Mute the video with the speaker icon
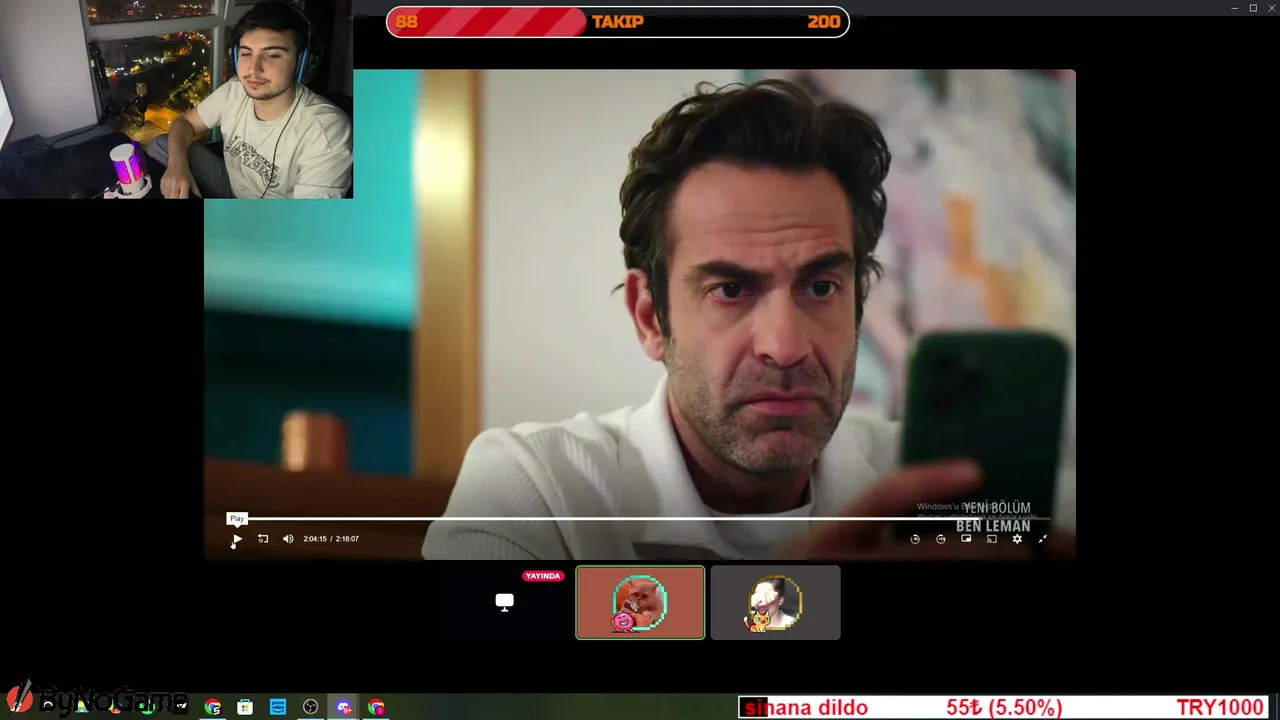 (288, 539)
